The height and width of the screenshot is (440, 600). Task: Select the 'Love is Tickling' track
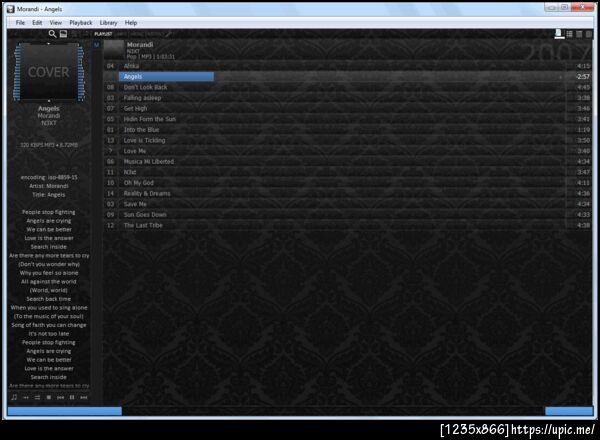[346, 140]
